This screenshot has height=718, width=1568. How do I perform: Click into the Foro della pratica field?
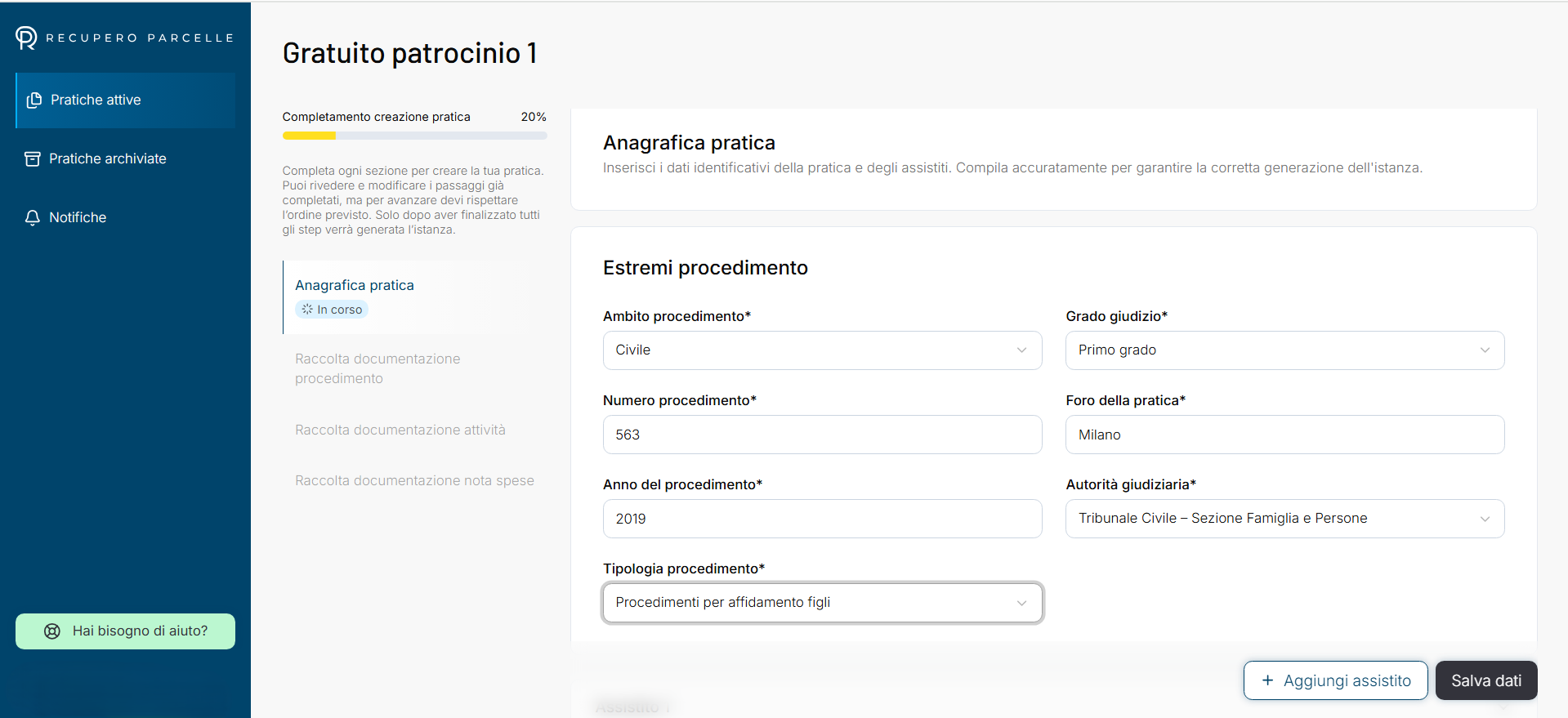coord(1284,435)
